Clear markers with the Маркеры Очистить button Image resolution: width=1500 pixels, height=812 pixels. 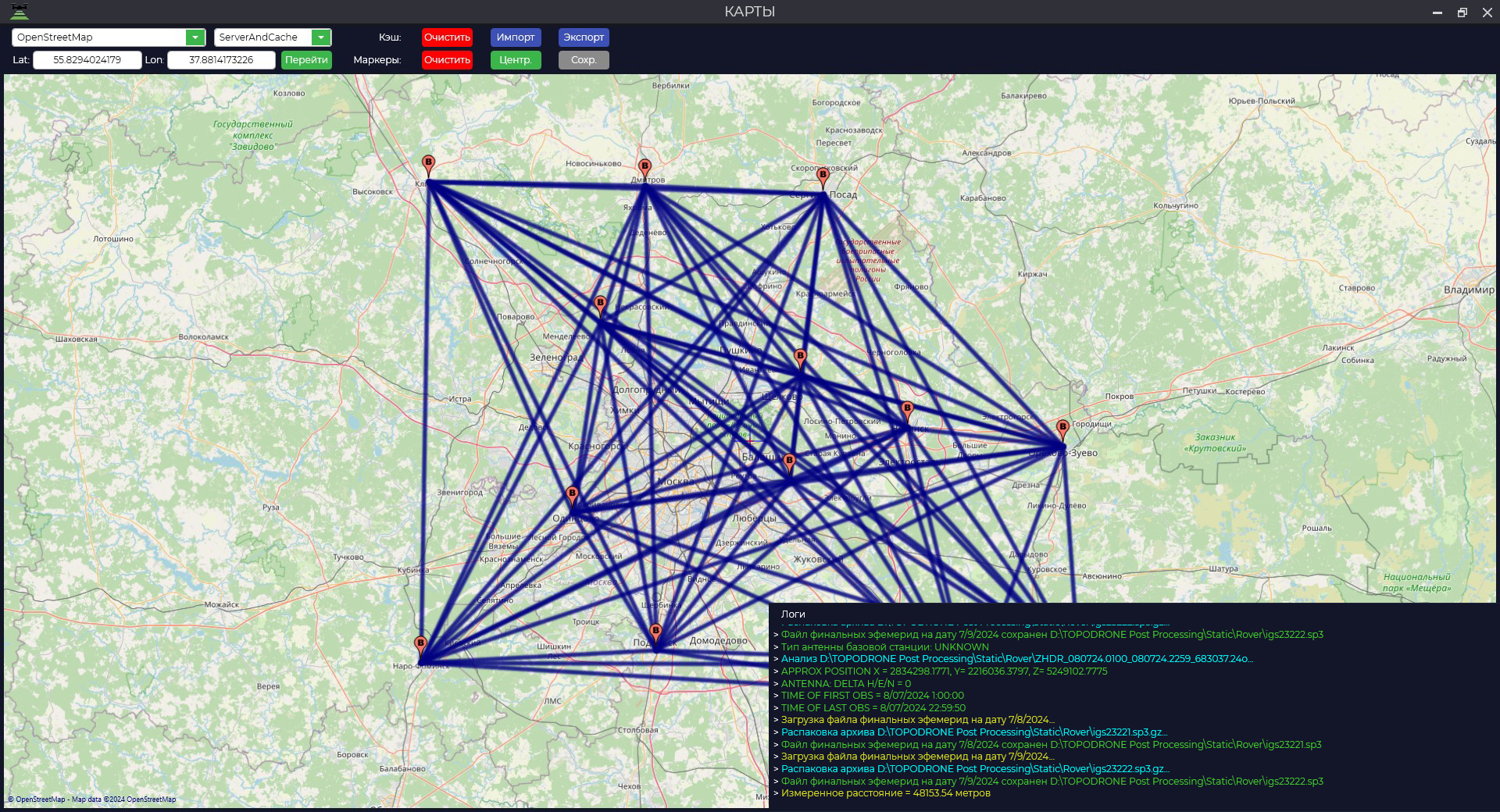pos(447,60)
